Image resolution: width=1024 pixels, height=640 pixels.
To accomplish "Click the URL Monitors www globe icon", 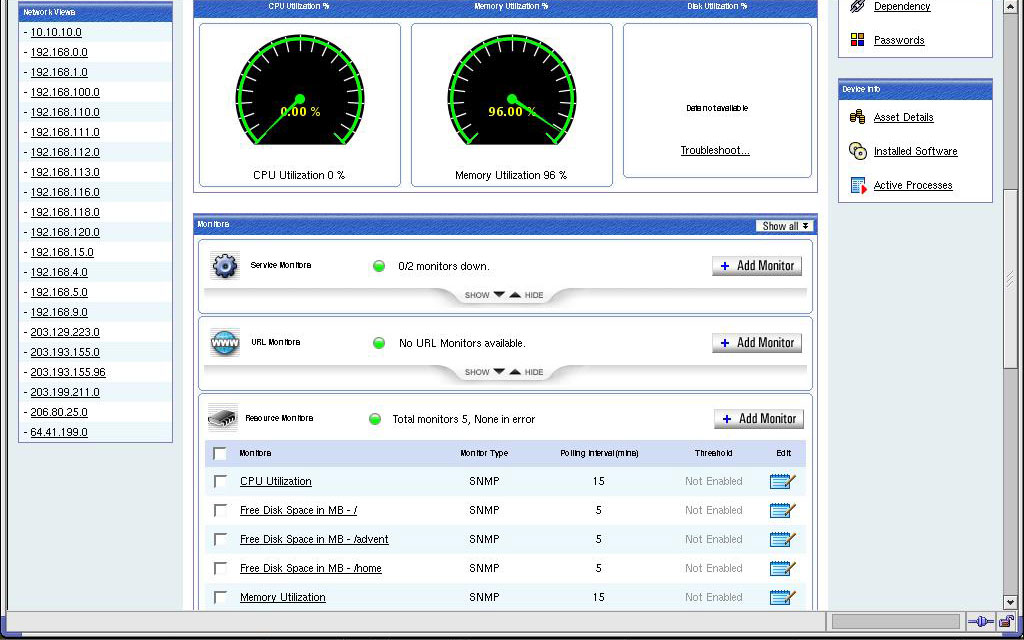I will tap(225, 343).
